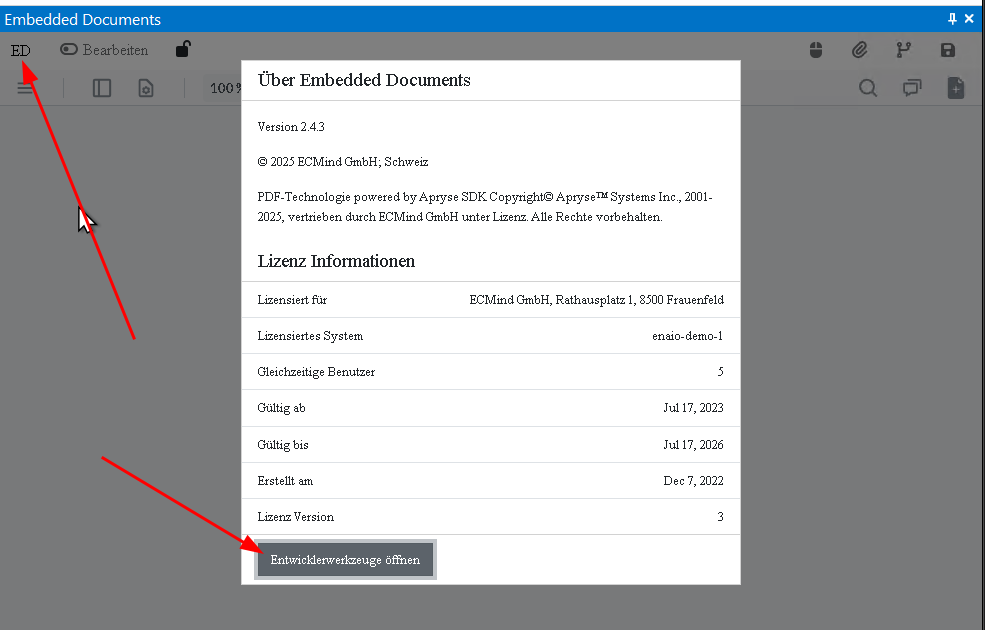
Task: Click the Erstellt am label
Action: coord(285,481)
